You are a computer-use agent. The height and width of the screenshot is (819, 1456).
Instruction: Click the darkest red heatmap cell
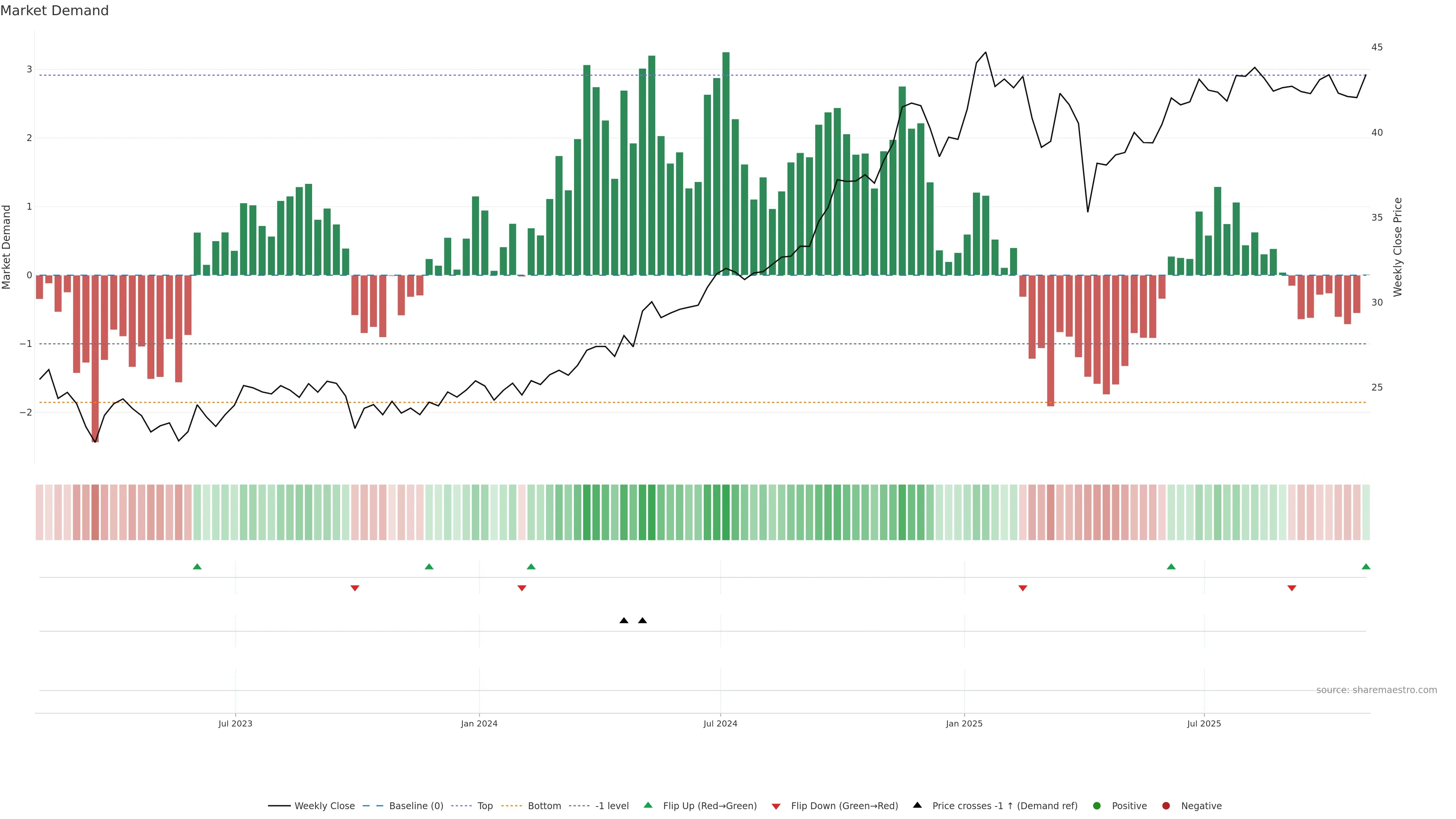[x=95, y=512]
